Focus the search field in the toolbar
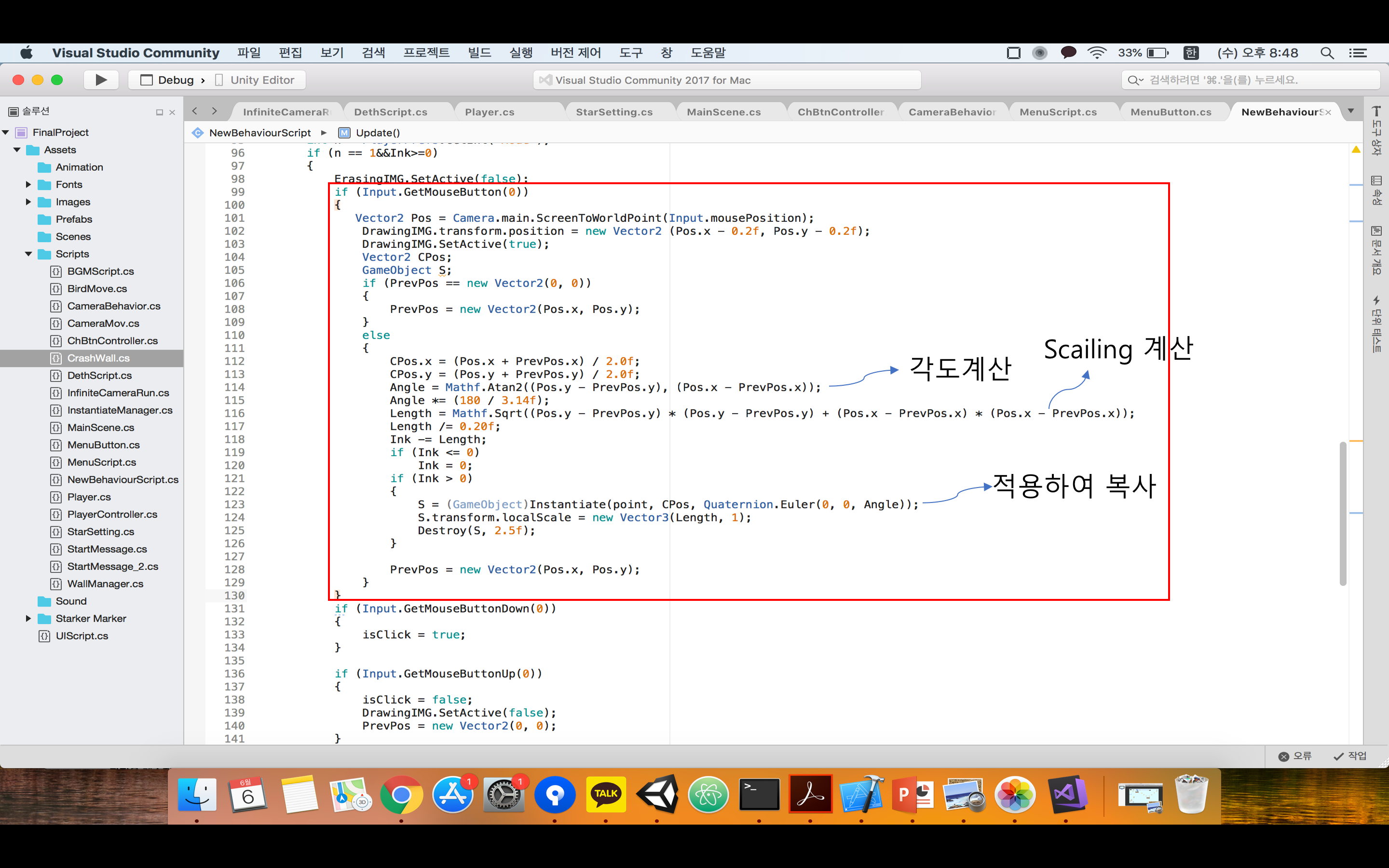Image resolution: width=1389 pixels, height=868 pixels. click(x=1251, y=80)
